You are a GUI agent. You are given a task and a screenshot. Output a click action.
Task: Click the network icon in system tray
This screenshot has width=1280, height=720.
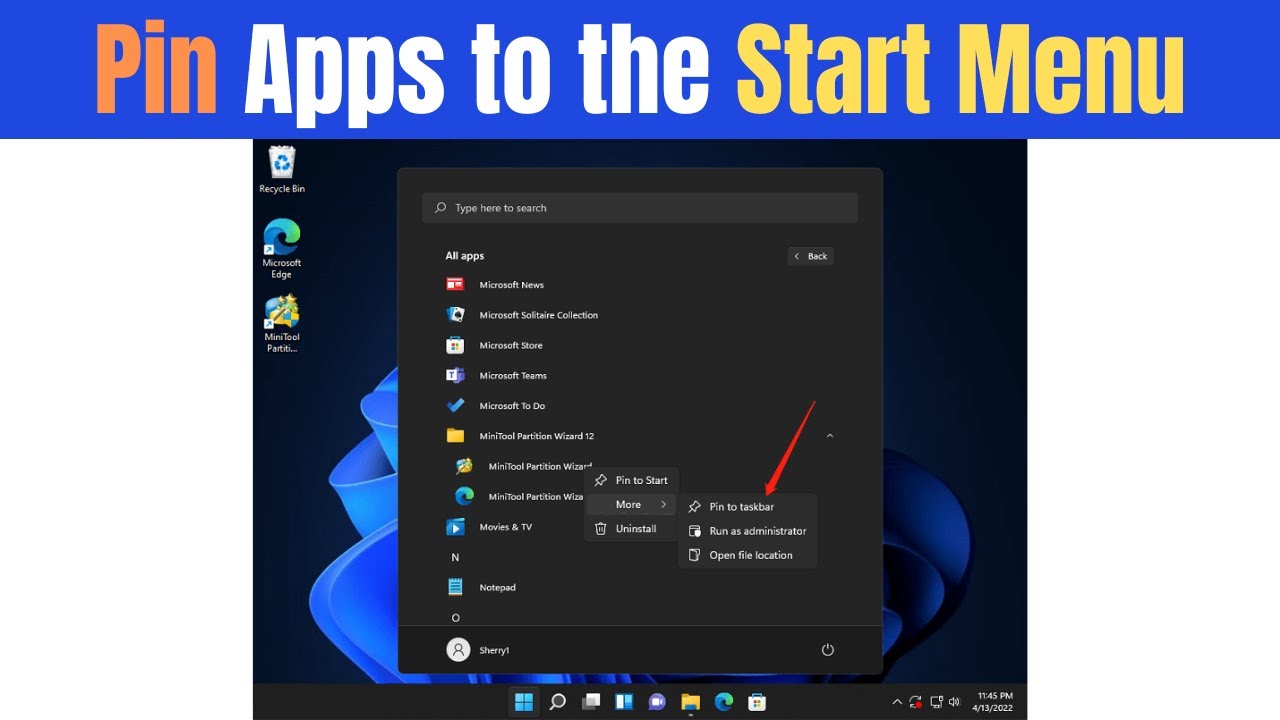(x=936, y=702)
